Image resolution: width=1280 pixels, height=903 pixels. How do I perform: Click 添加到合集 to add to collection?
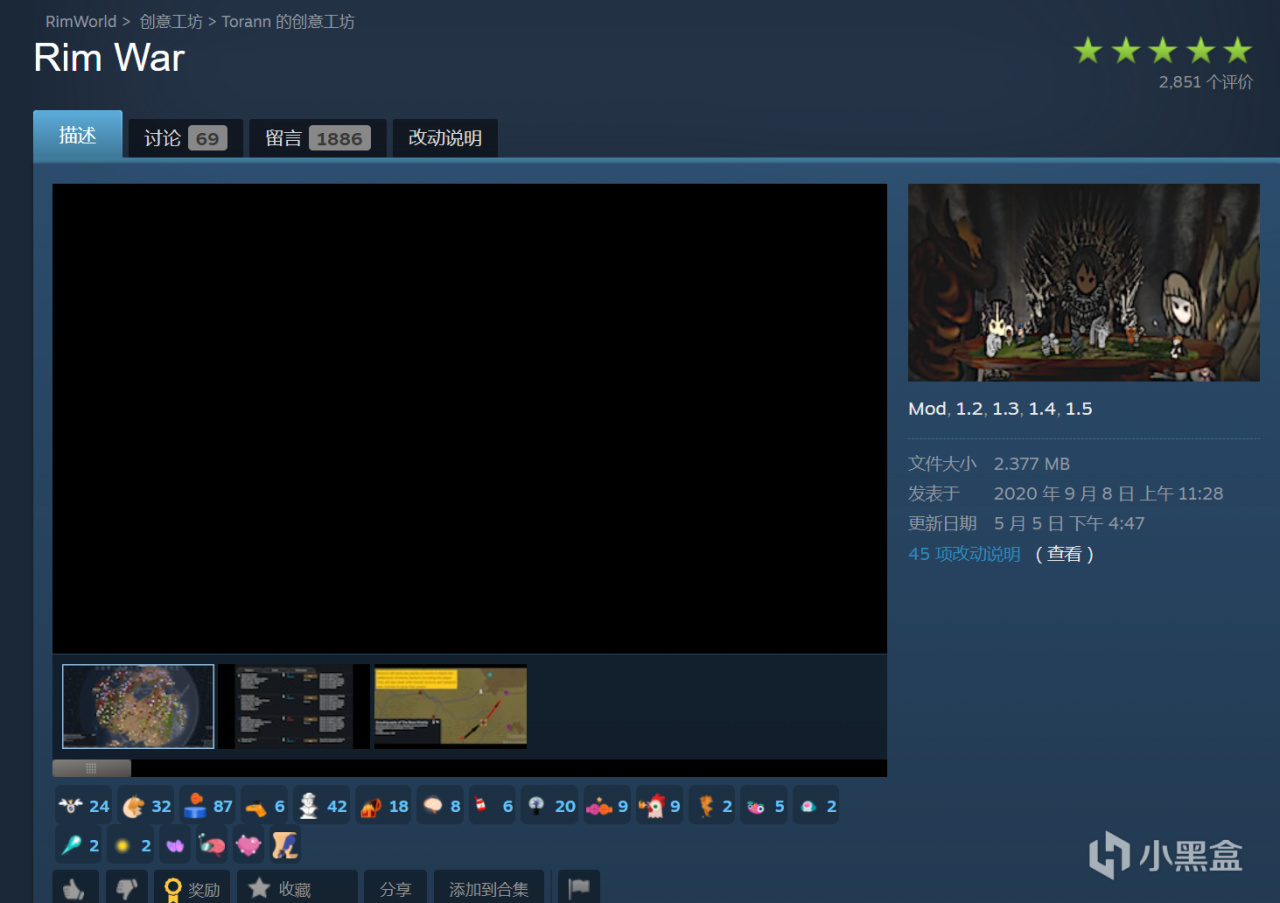pyautogui.click(x=489, y=887)
